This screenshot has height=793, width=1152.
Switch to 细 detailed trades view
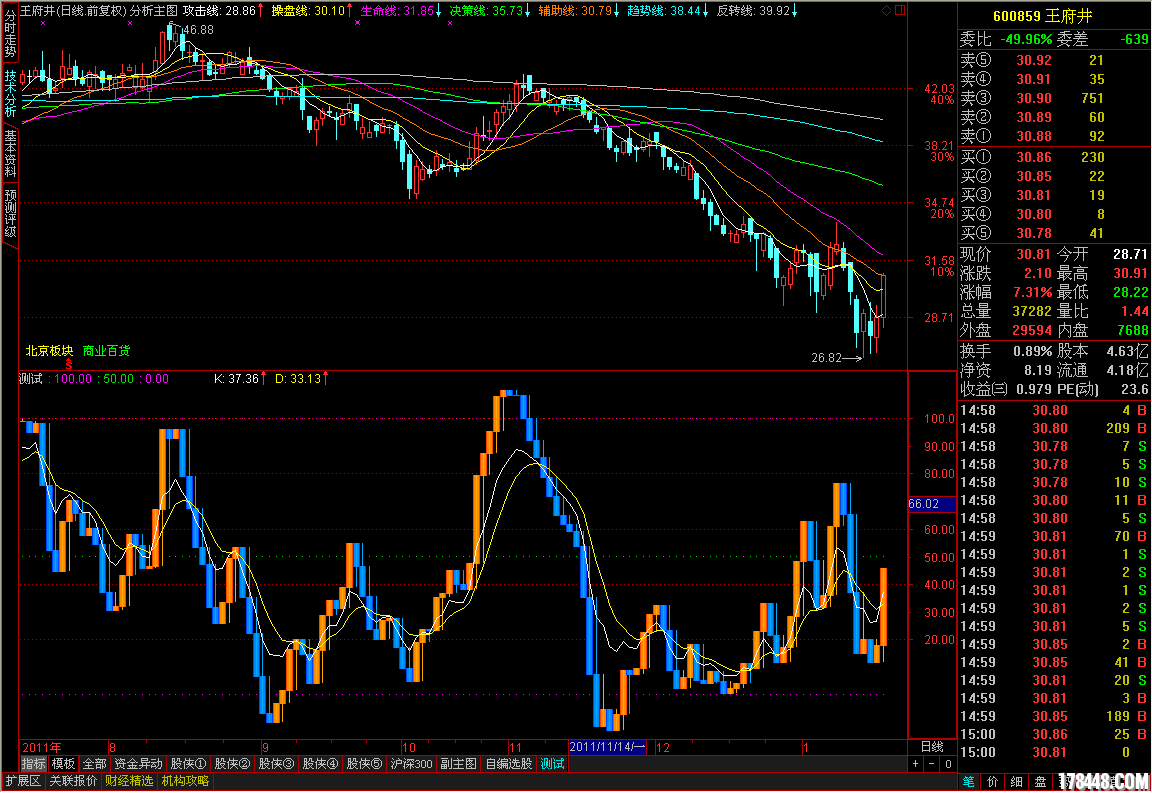pos(1016,781)
